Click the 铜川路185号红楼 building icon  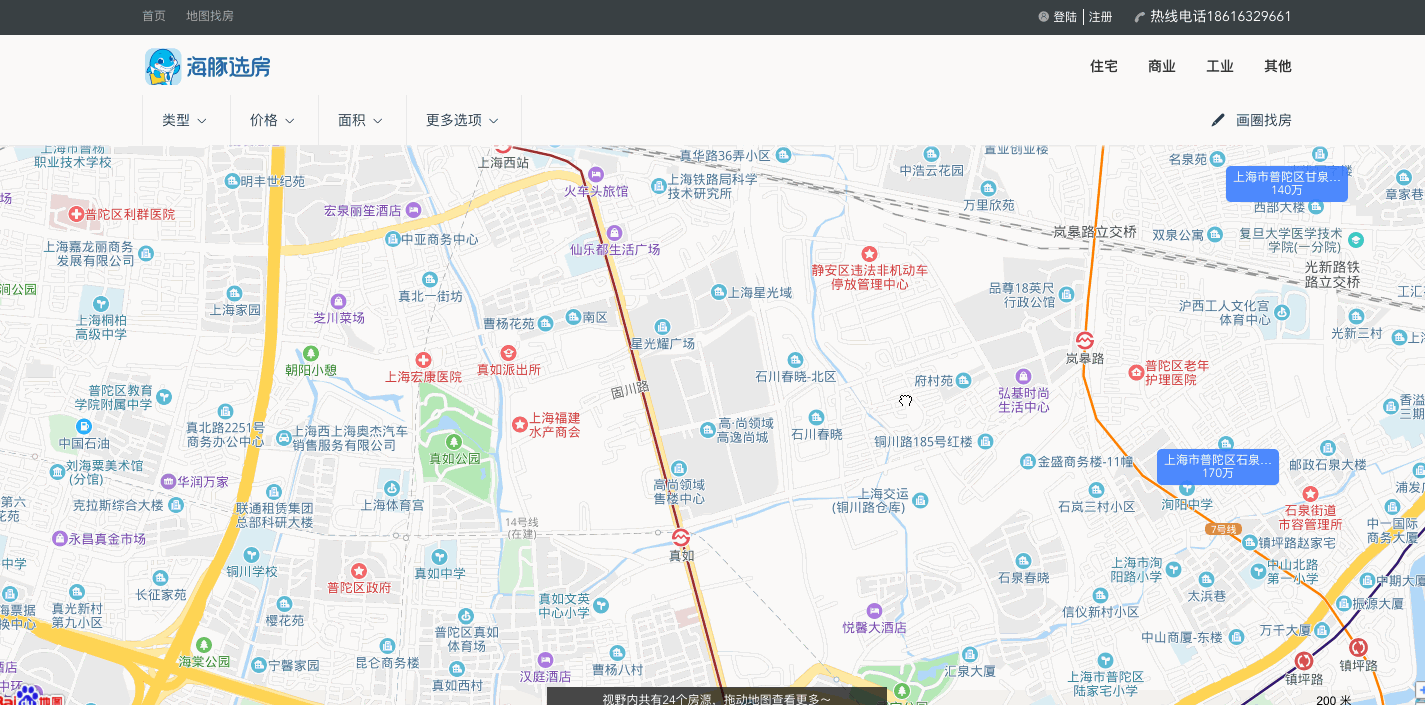[x=986, y=441]
